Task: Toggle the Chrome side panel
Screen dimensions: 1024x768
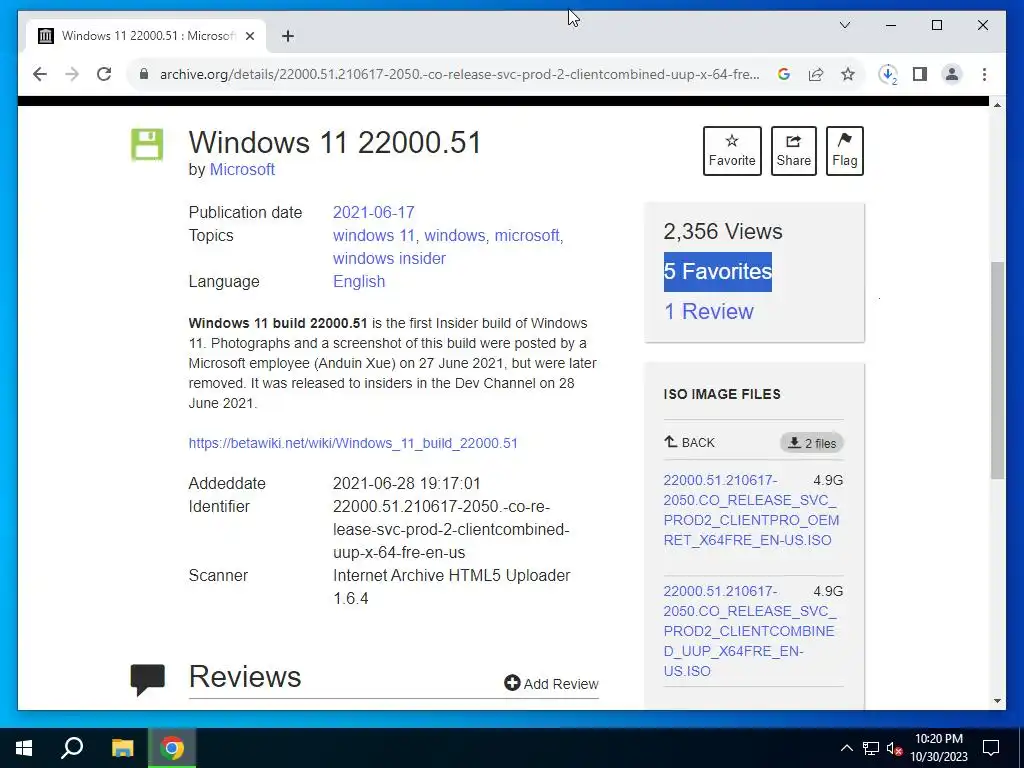Action: [x=920, y=74]
